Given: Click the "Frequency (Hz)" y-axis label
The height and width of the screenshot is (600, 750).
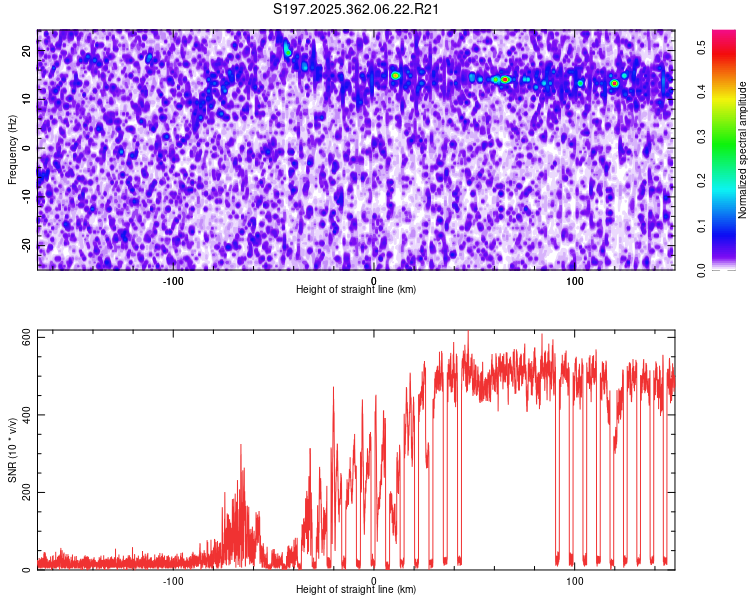Looking at the screenshot, I should 13,150.
